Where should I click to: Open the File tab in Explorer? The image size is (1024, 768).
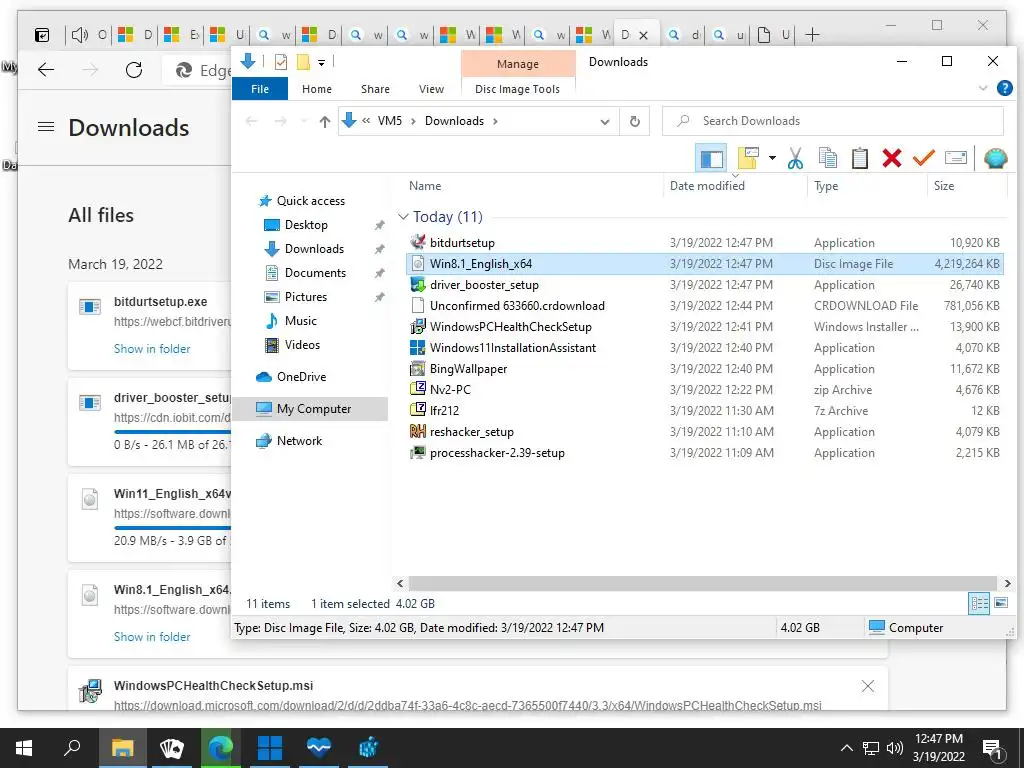coord(260,89)
